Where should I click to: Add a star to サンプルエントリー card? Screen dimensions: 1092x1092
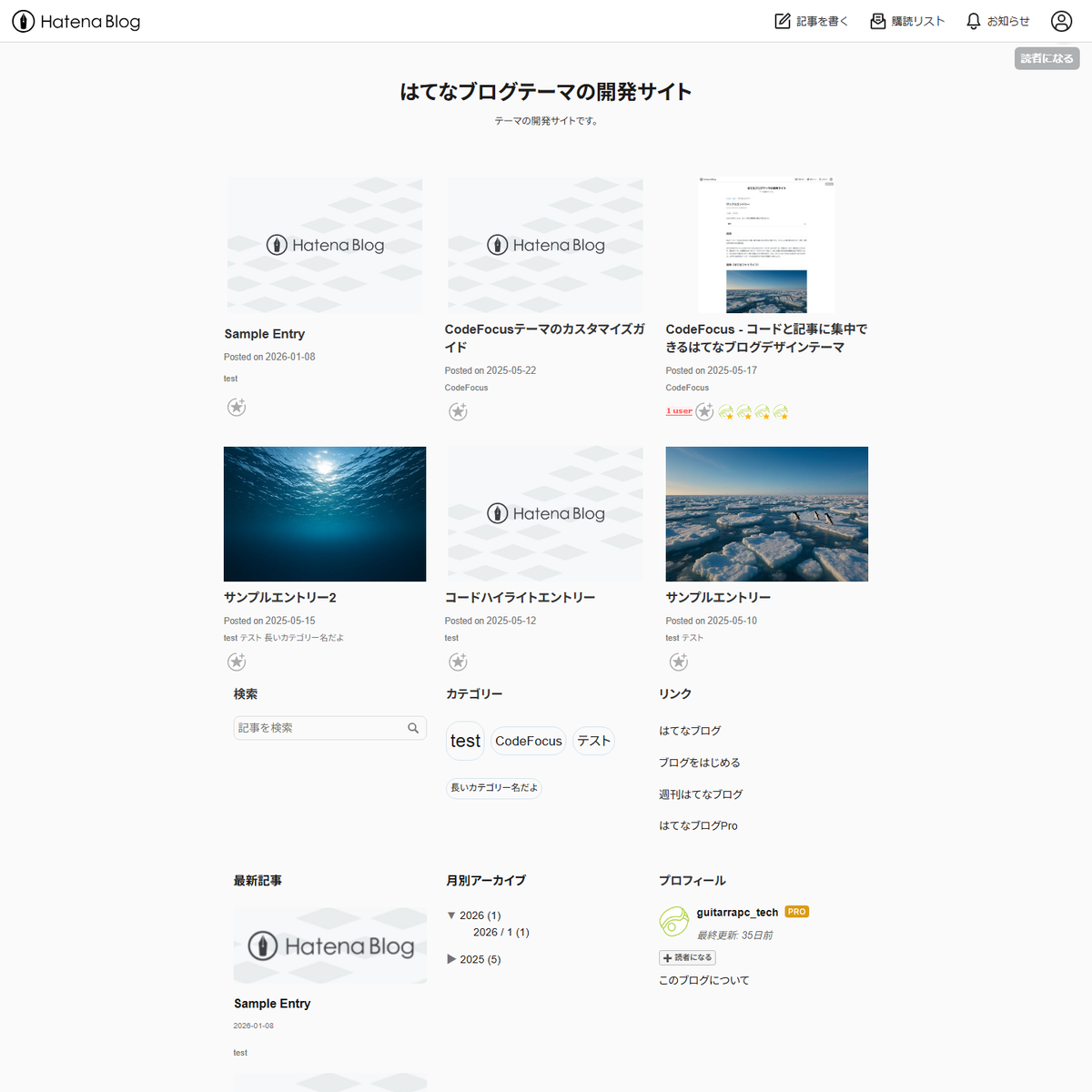point(679,662)
